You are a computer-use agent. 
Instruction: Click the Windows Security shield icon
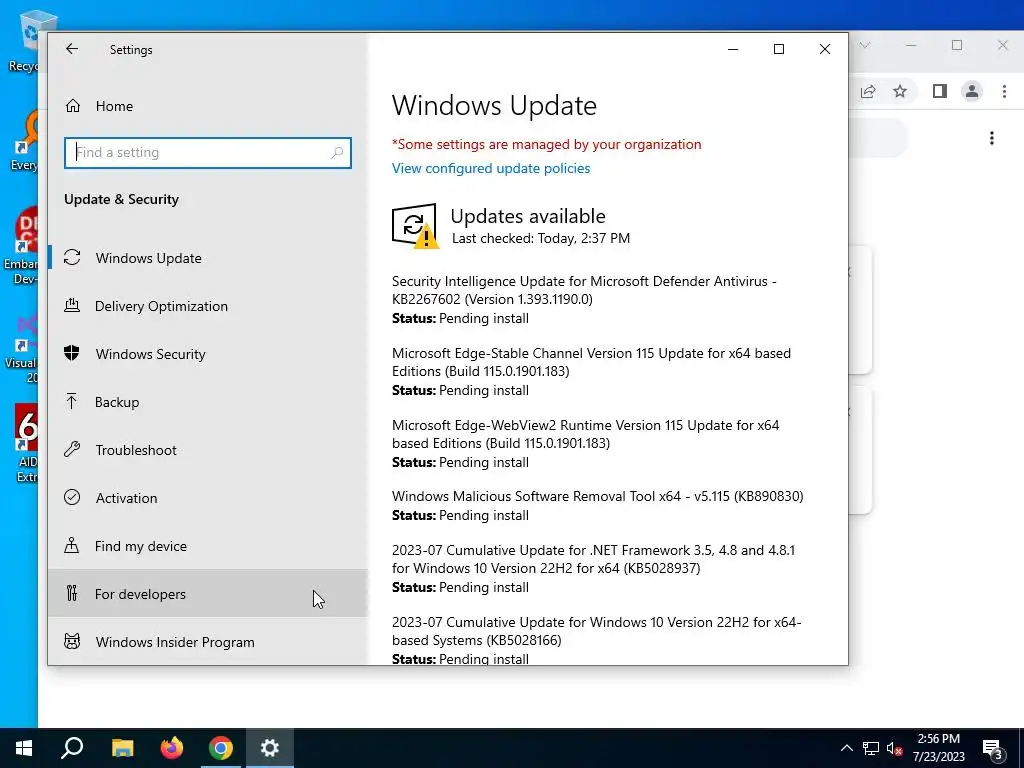click(72, 353)
